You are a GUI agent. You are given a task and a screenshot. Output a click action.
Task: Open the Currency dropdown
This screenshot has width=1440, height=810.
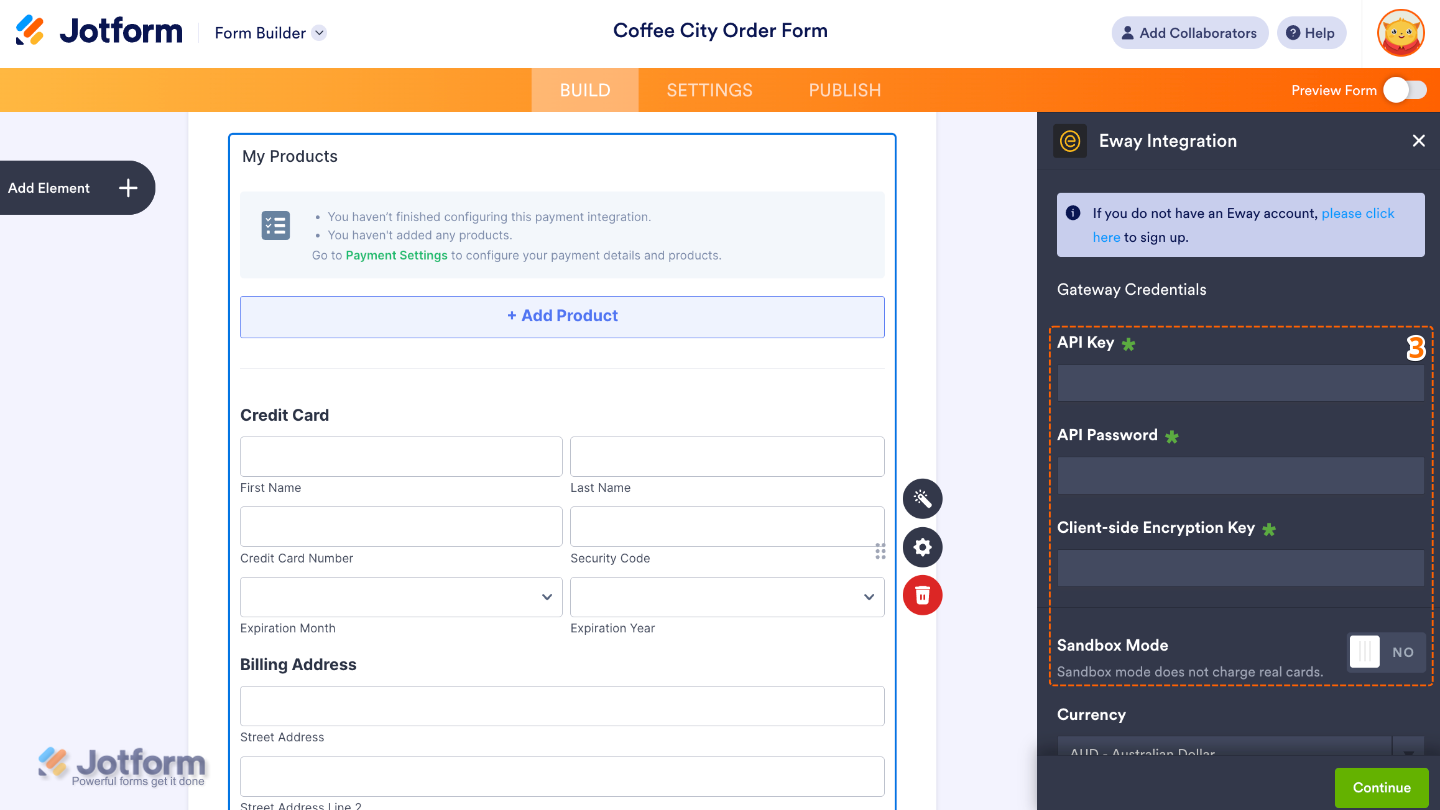coord(1241,748)
